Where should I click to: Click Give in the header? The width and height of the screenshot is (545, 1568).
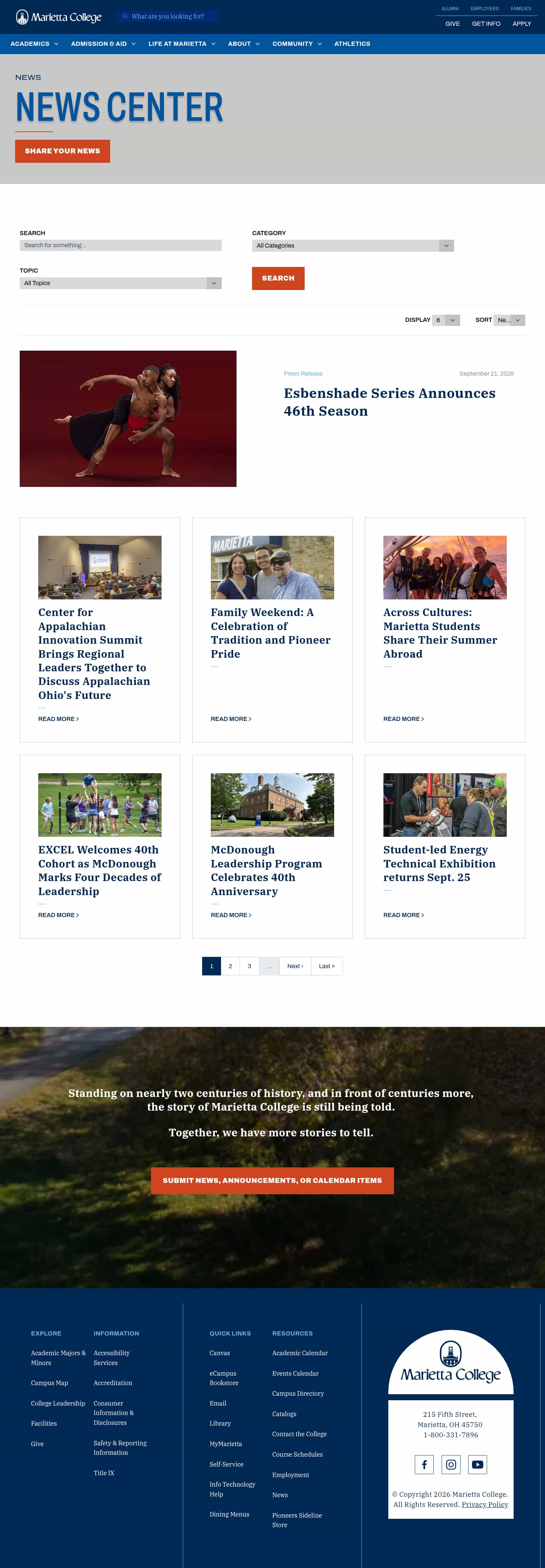click(453, 24)
